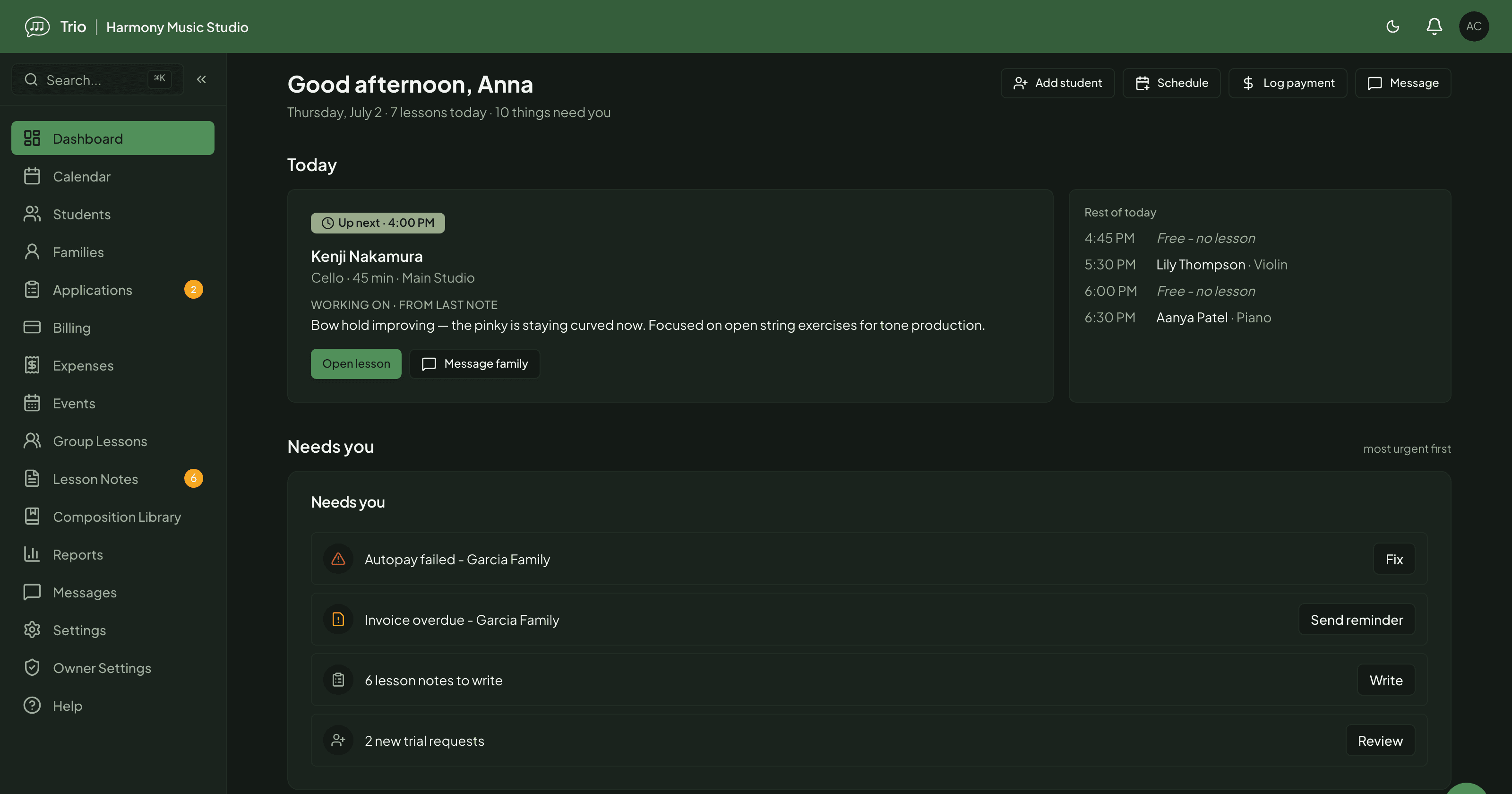Click Send reminder for overdue invoice

[x=1356, y=620]
